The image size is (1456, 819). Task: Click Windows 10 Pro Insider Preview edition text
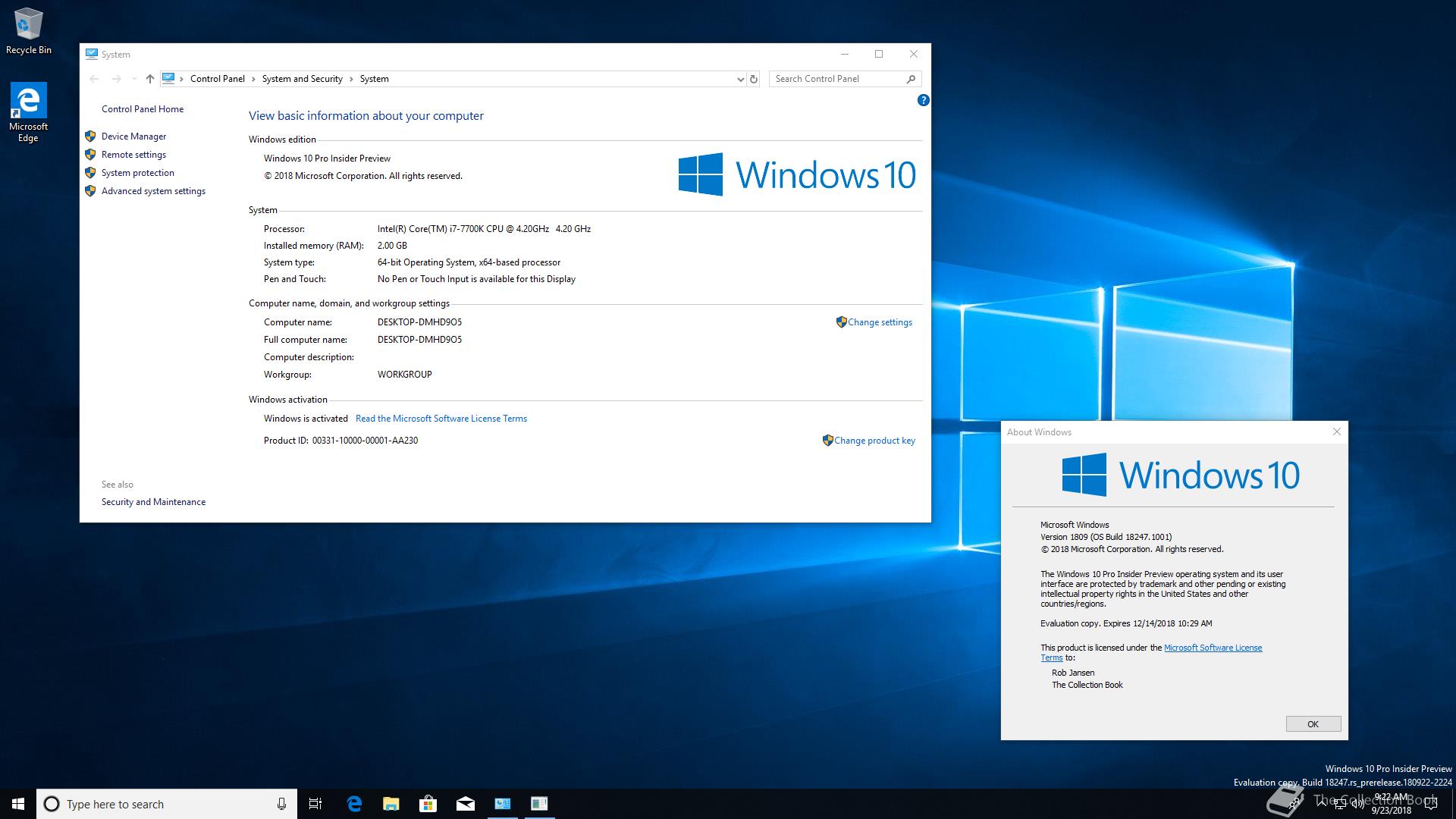327,158
